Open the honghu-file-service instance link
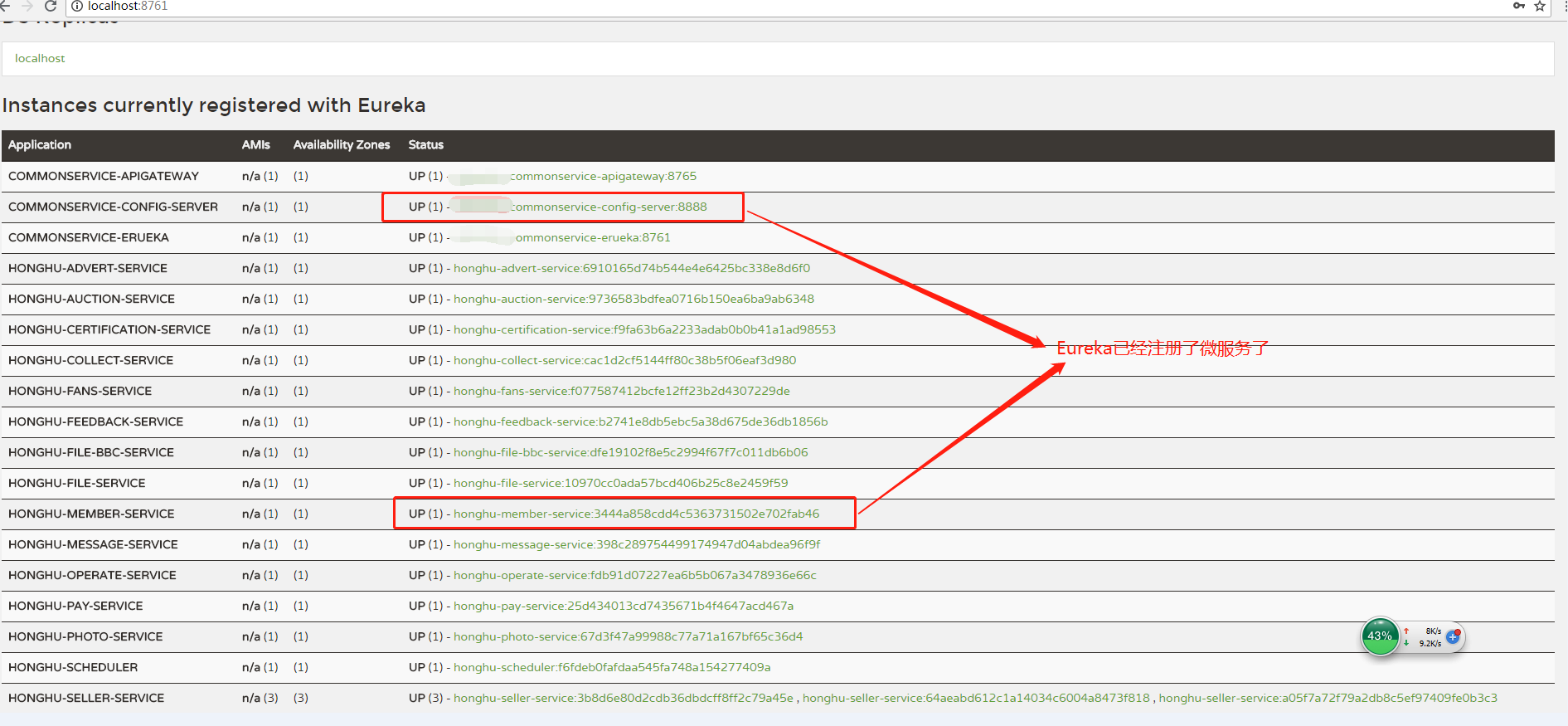 (x=621, y=483)
